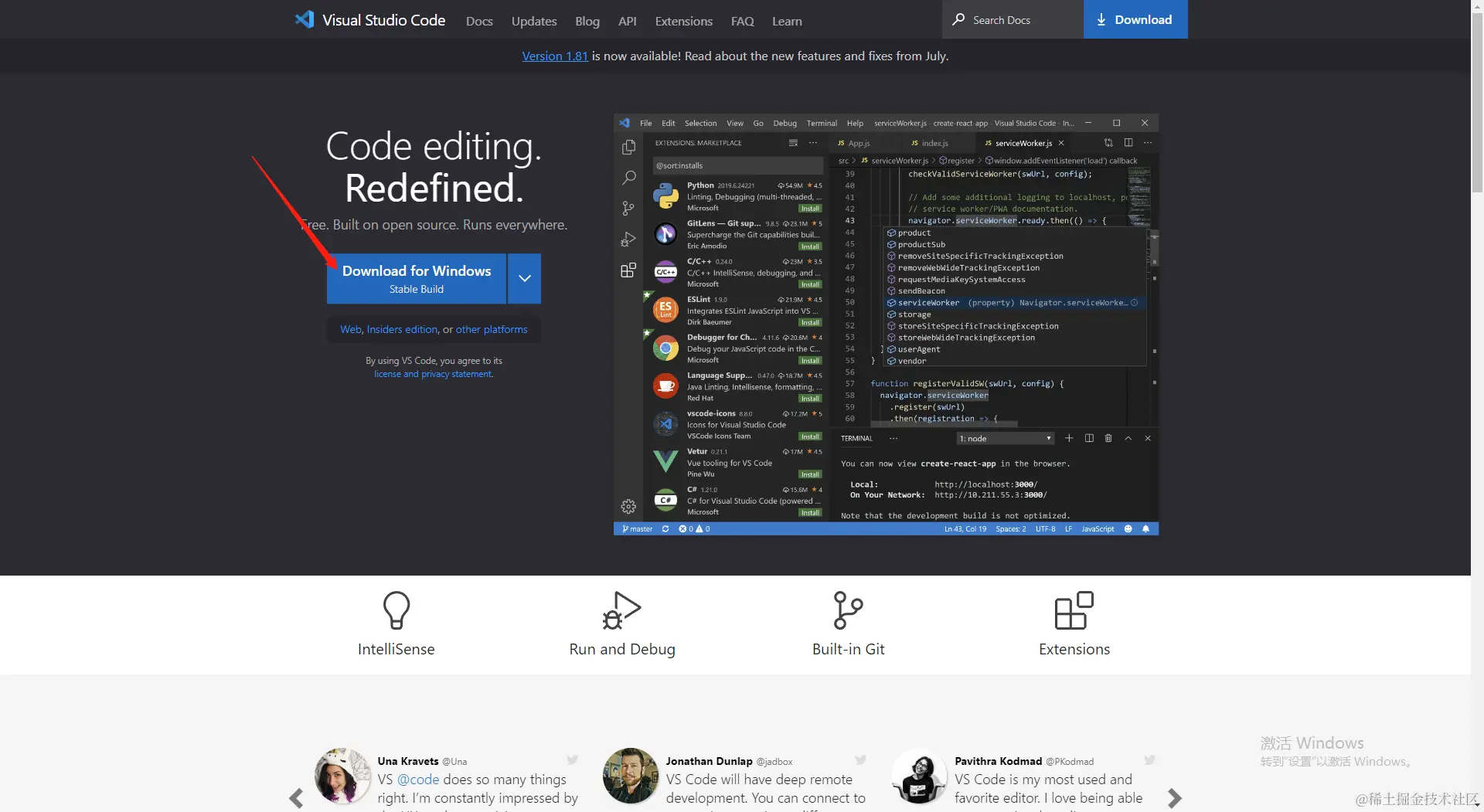This screenshot has height=812, width=1484.
Task: Click the IntelliSense heading text
Action: [397, 649]
